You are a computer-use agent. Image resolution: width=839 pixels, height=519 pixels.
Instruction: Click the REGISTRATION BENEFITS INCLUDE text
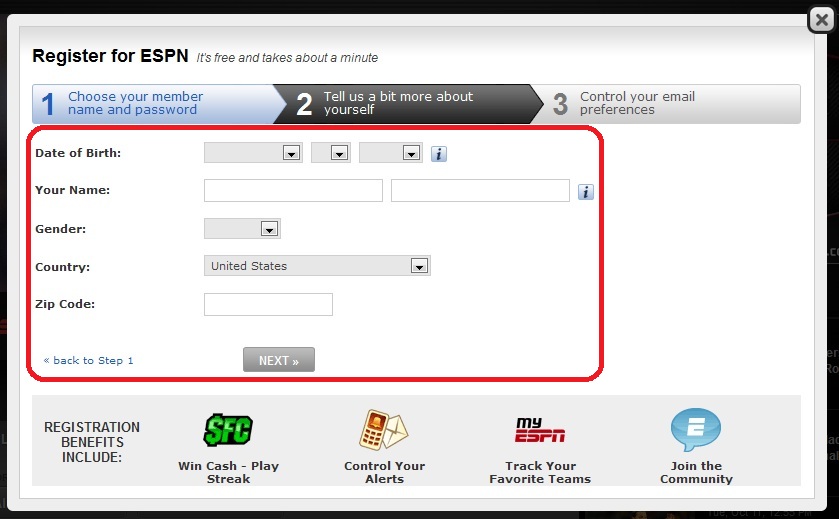pyautogui.click(x=92, y=442)
